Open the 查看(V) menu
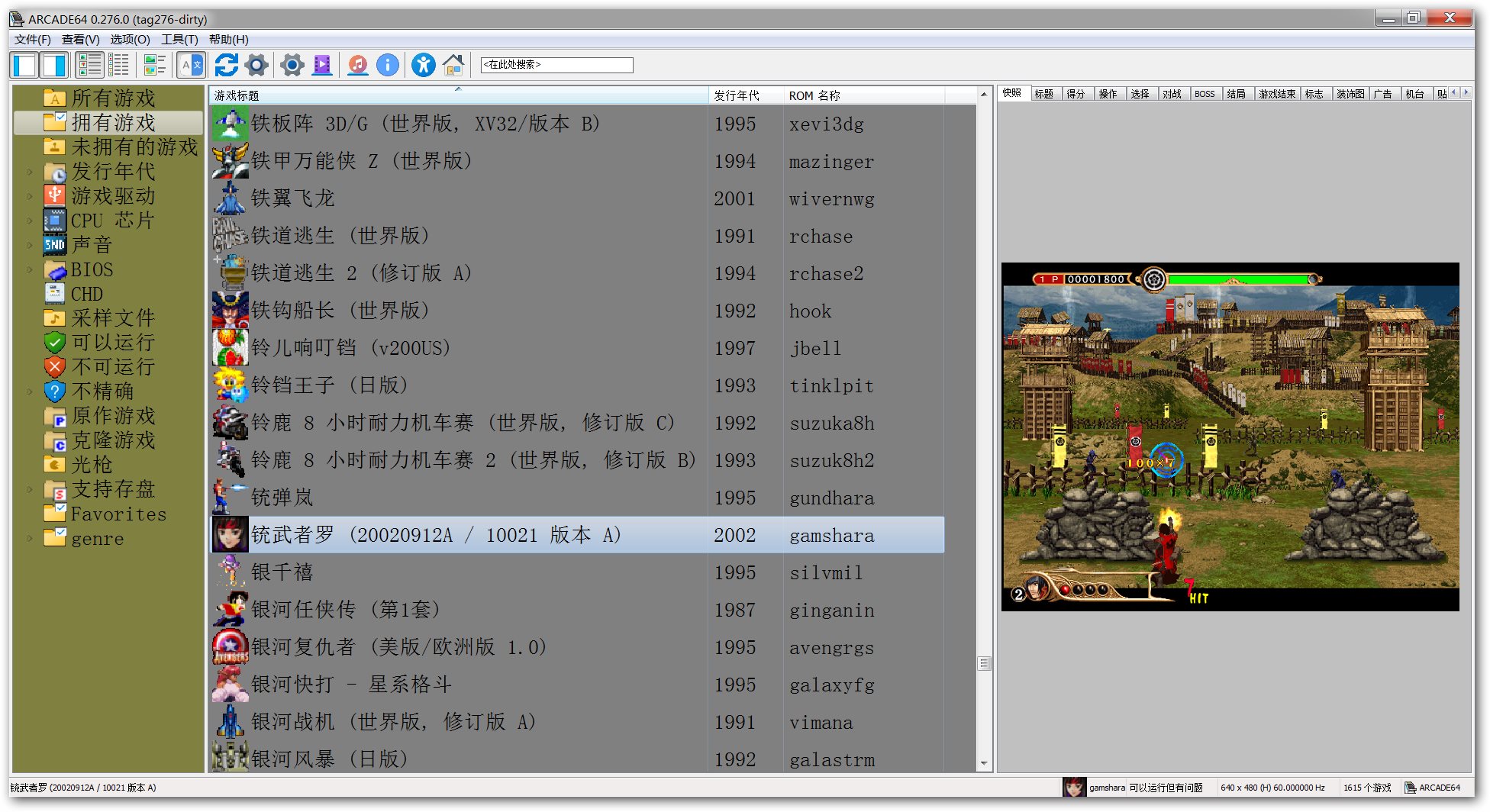The height and width of the screenshot is (812, 1490). point(81,40)
